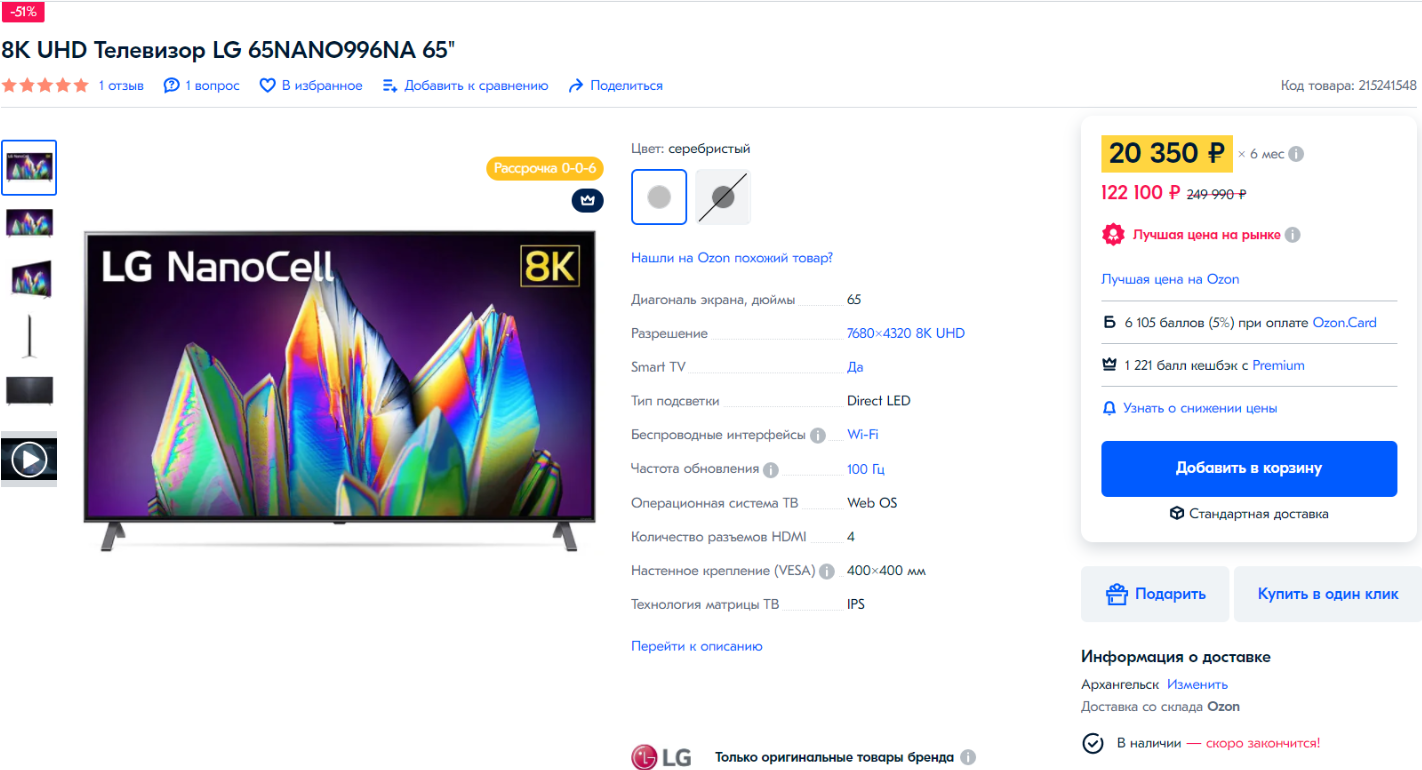The height and width of the screenshot is (770, 1422).
Task: Click the bell icon for Узнать о снижении цены
Action: pos(1109,408)
